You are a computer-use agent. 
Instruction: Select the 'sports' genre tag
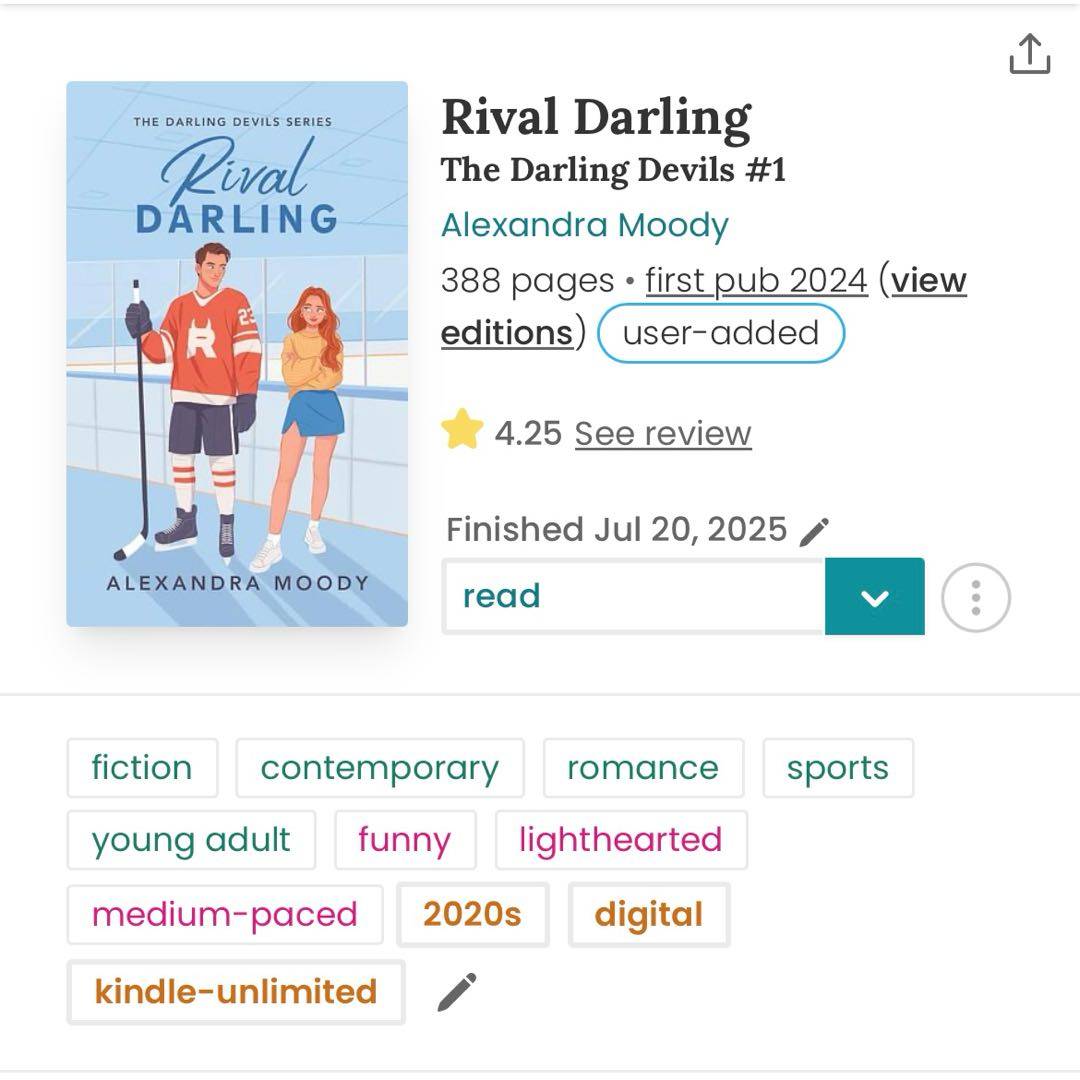(x=837, y=768)
